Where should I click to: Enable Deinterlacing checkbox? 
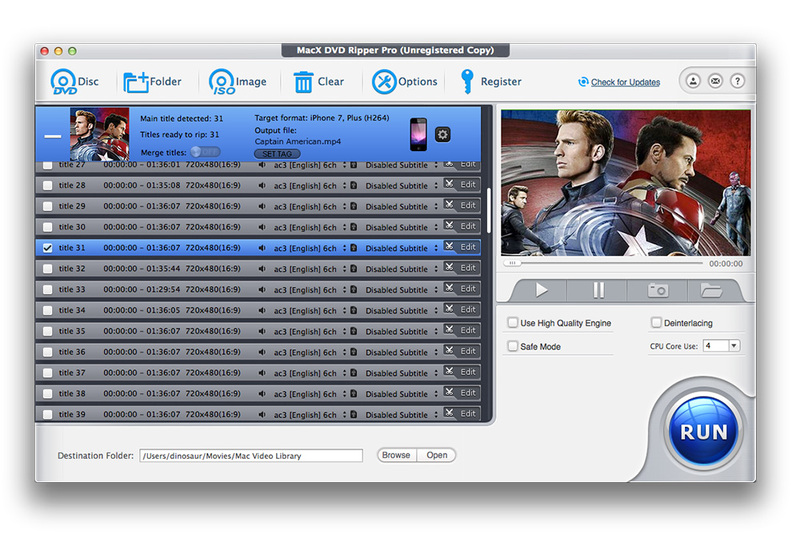pyautogui.click(x=656, y=322)
